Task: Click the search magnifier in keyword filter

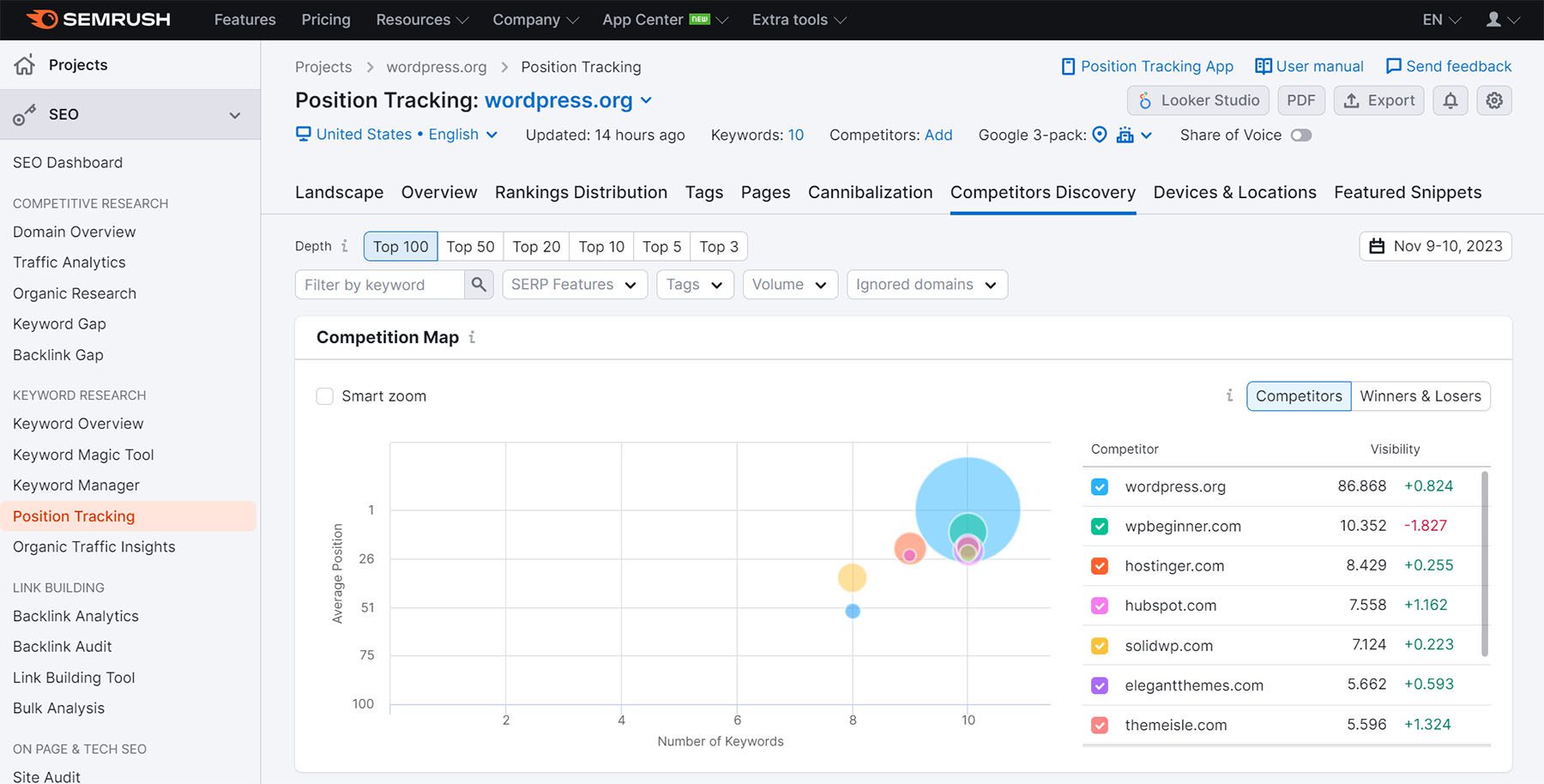Action: click(x=479, y=284)
